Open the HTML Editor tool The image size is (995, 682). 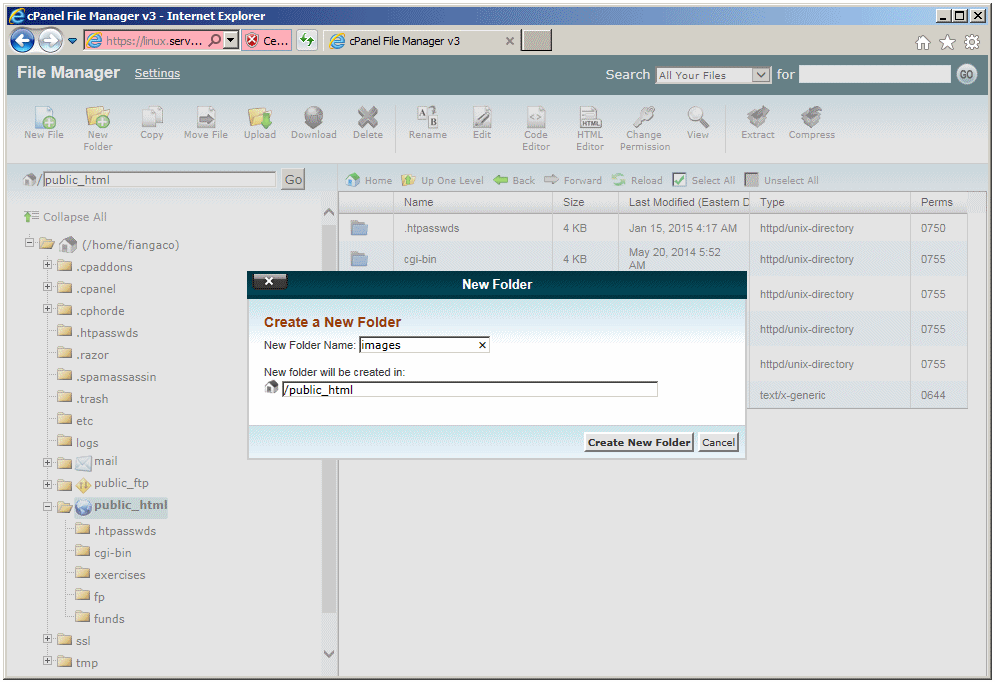[x=590, y=129]
